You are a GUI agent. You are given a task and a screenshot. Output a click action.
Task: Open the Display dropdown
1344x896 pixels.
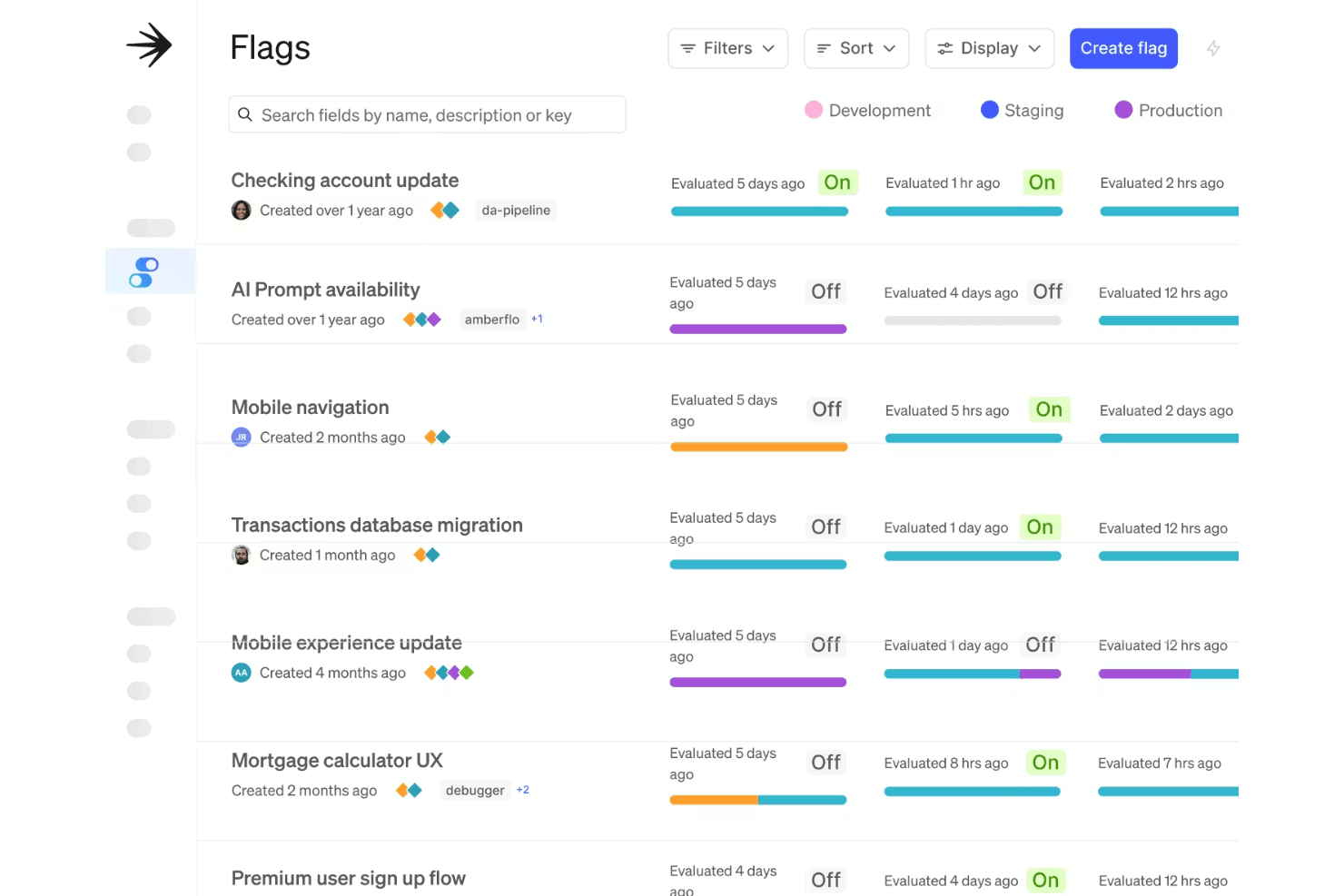coord(990,49)
